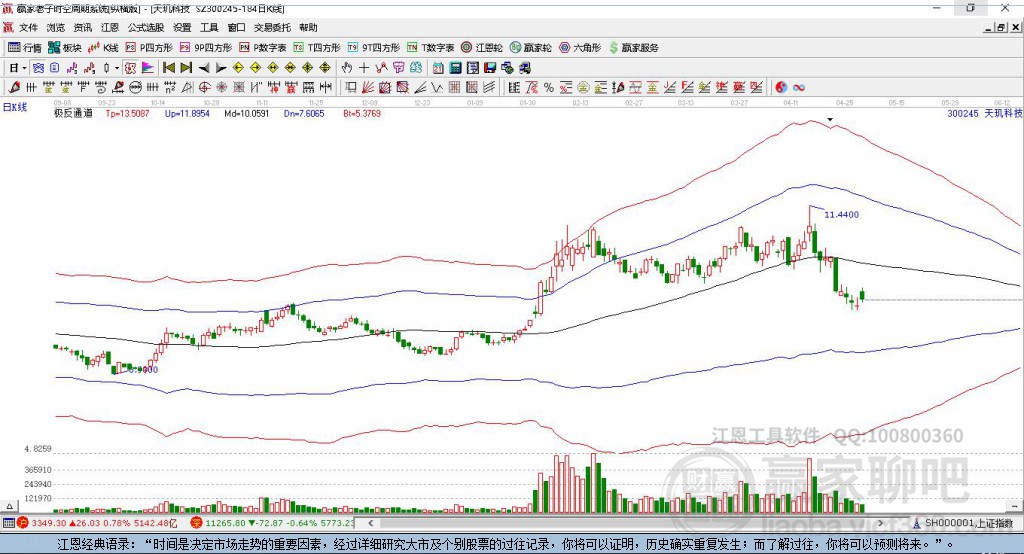1024x554 pixels.
Task: Save with the red floppy-disk icon
Action: [x=490, y=68]
